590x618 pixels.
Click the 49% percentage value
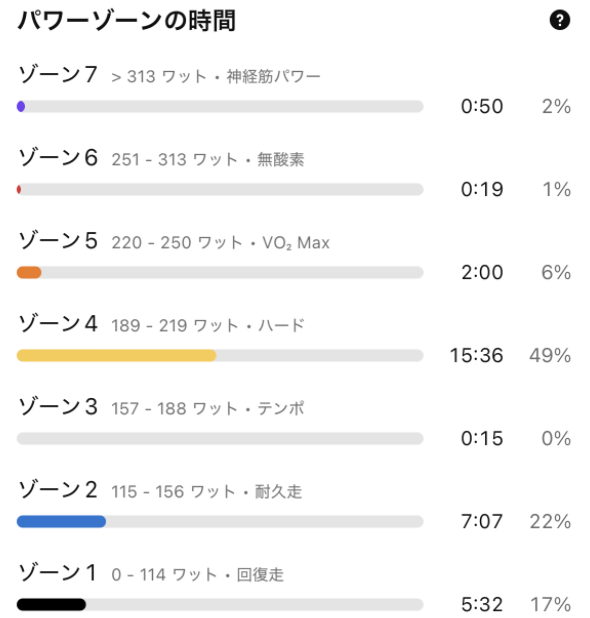pyautogui.click(x=550, y=356)
